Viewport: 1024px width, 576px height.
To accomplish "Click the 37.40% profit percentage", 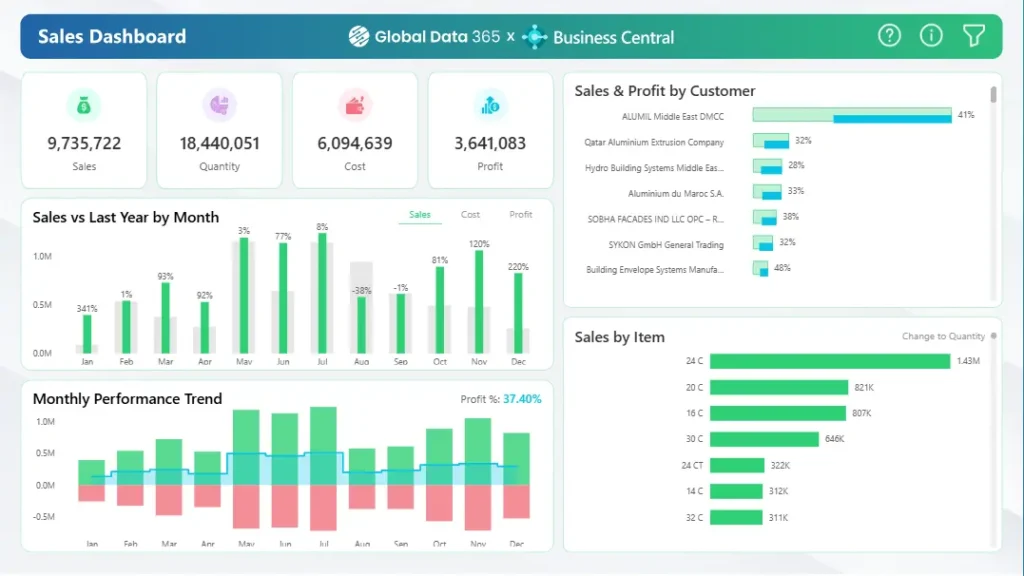I will (x=522, y=399).
